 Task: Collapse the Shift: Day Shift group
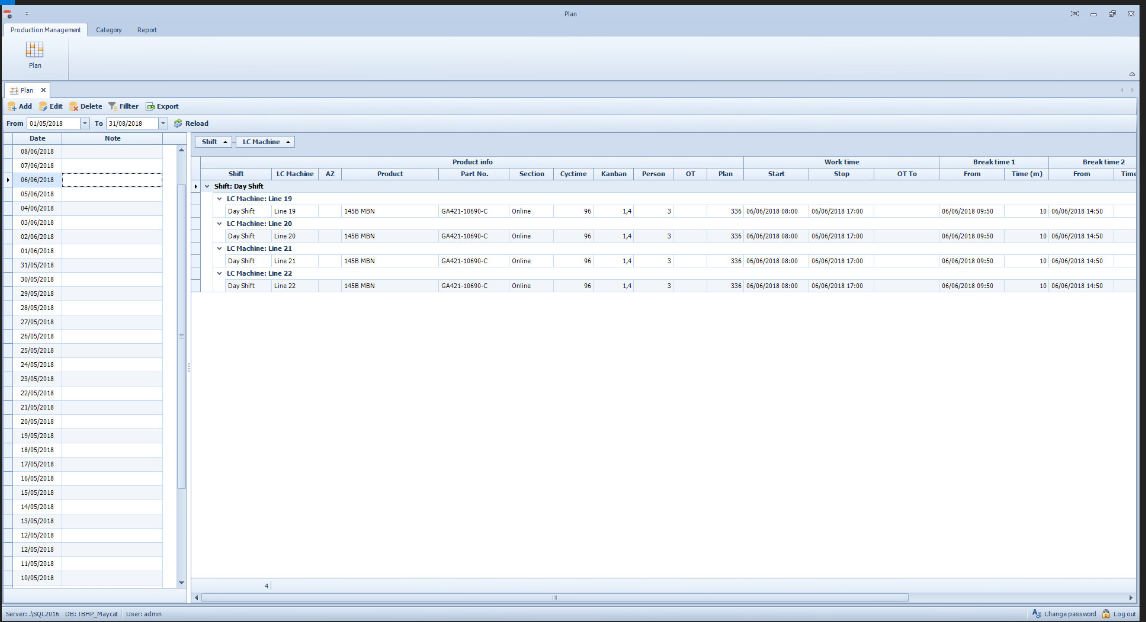click(207, 186)
